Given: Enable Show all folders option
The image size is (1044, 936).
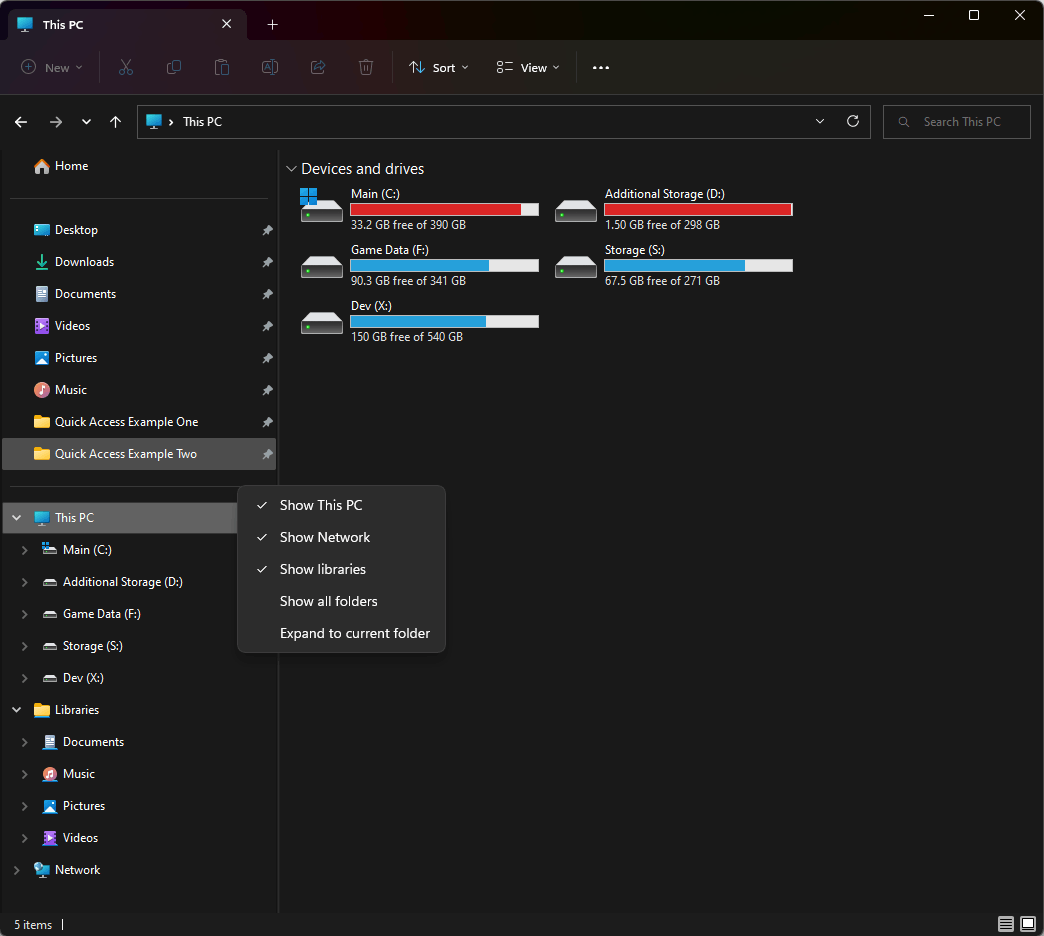Looking at the screenshot, I should (x=341, y=601).
